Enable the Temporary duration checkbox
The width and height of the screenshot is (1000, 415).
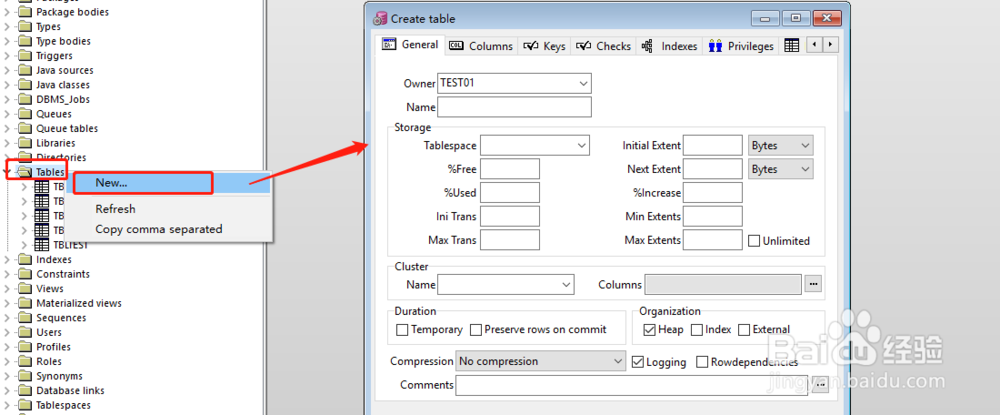(402, 330)
